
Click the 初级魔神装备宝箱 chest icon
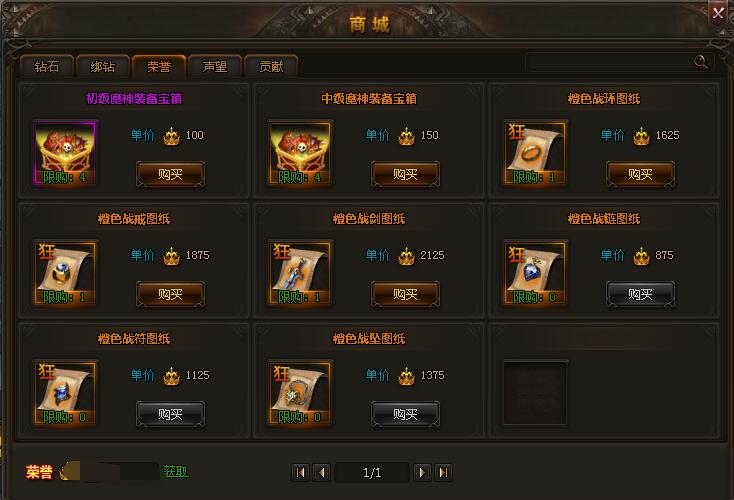tap(65, 153)
